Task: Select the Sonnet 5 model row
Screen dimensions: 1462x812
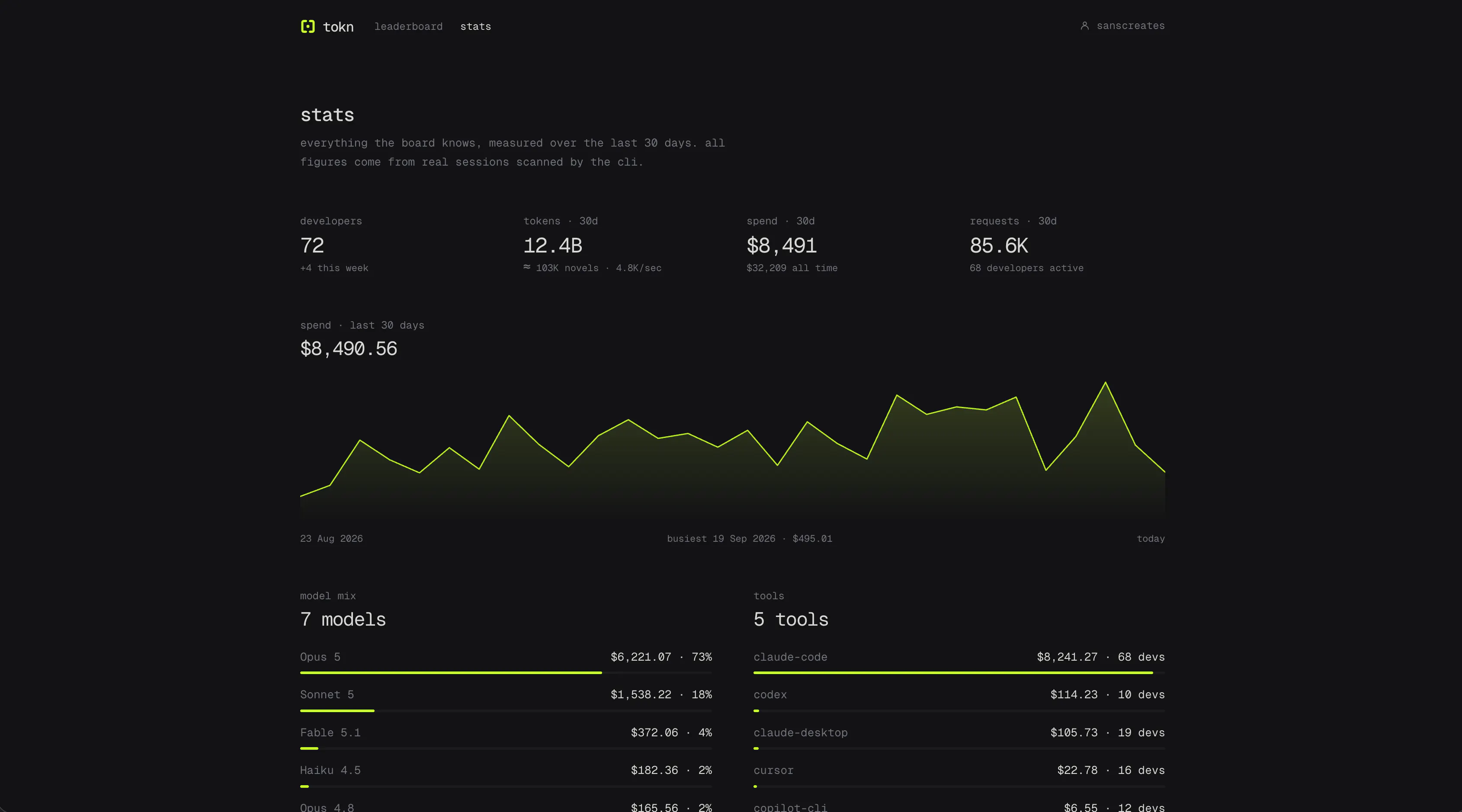Action: (506, 700)
